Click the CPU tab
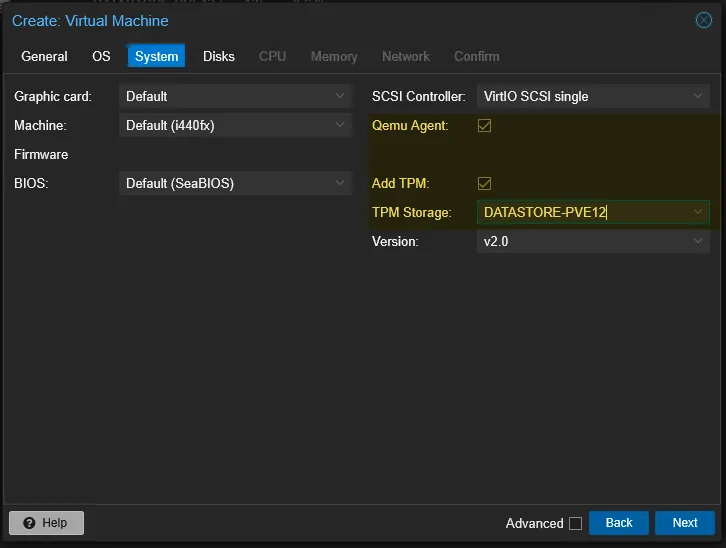This screenshot has width=726, height=548. point(272,56)
